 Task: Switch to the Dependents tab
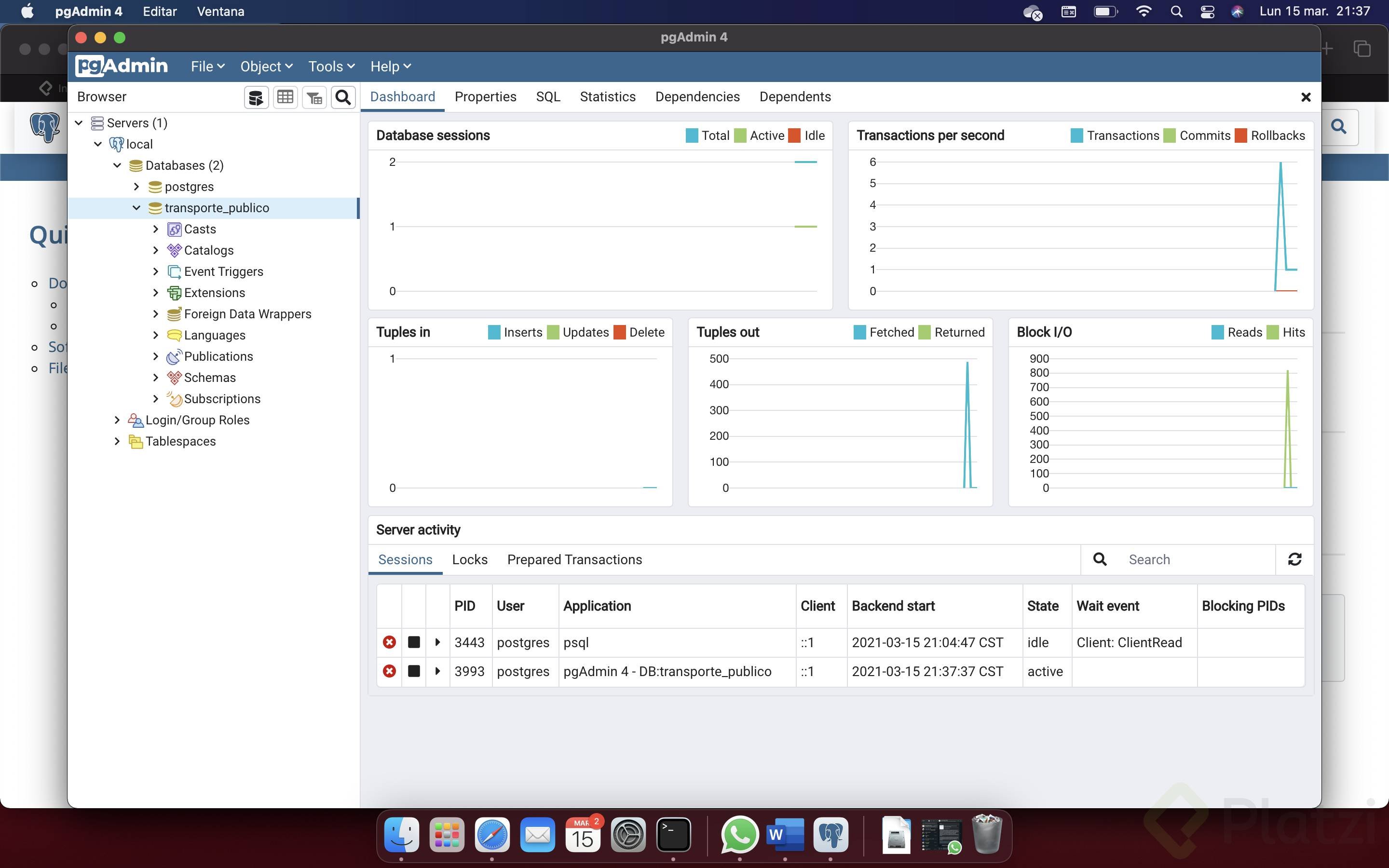pyautogui.click(x=795, y=97)
